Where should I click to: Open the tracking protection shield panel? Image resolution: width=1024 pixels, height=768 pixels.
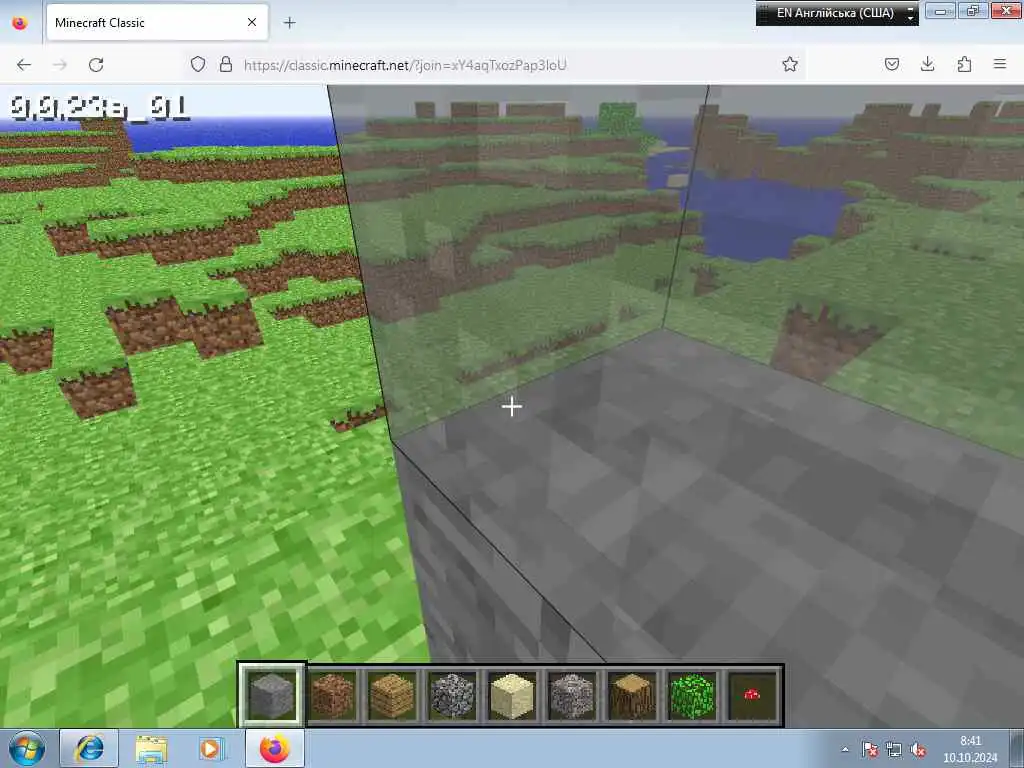tap(198, 64)
